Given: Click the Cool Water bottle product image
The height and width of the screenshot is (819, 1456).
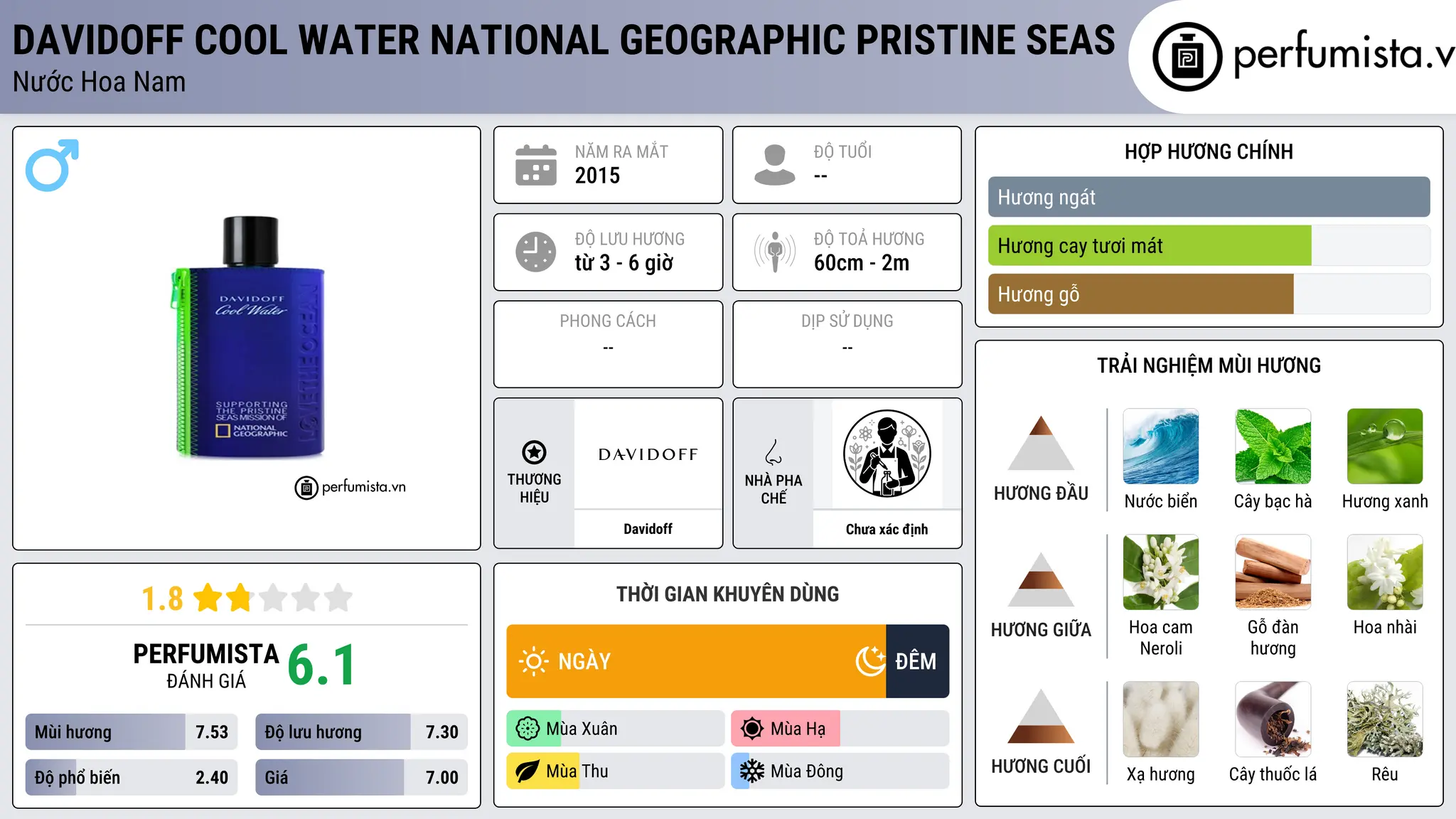Looking at the screenshot, I should (248, 337).
